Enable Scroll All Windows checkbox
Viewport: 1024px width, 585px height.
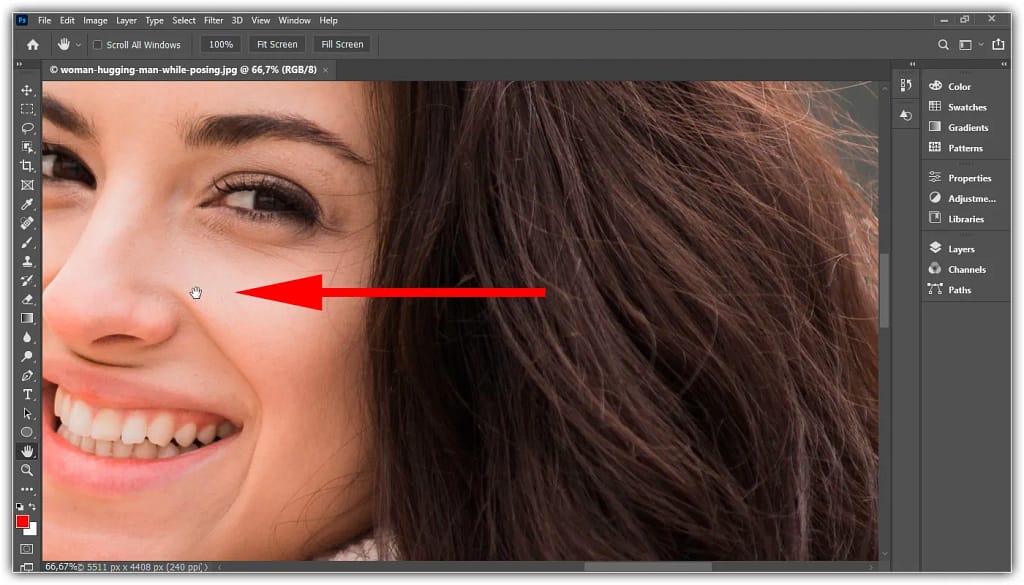(x=98, y=45)
